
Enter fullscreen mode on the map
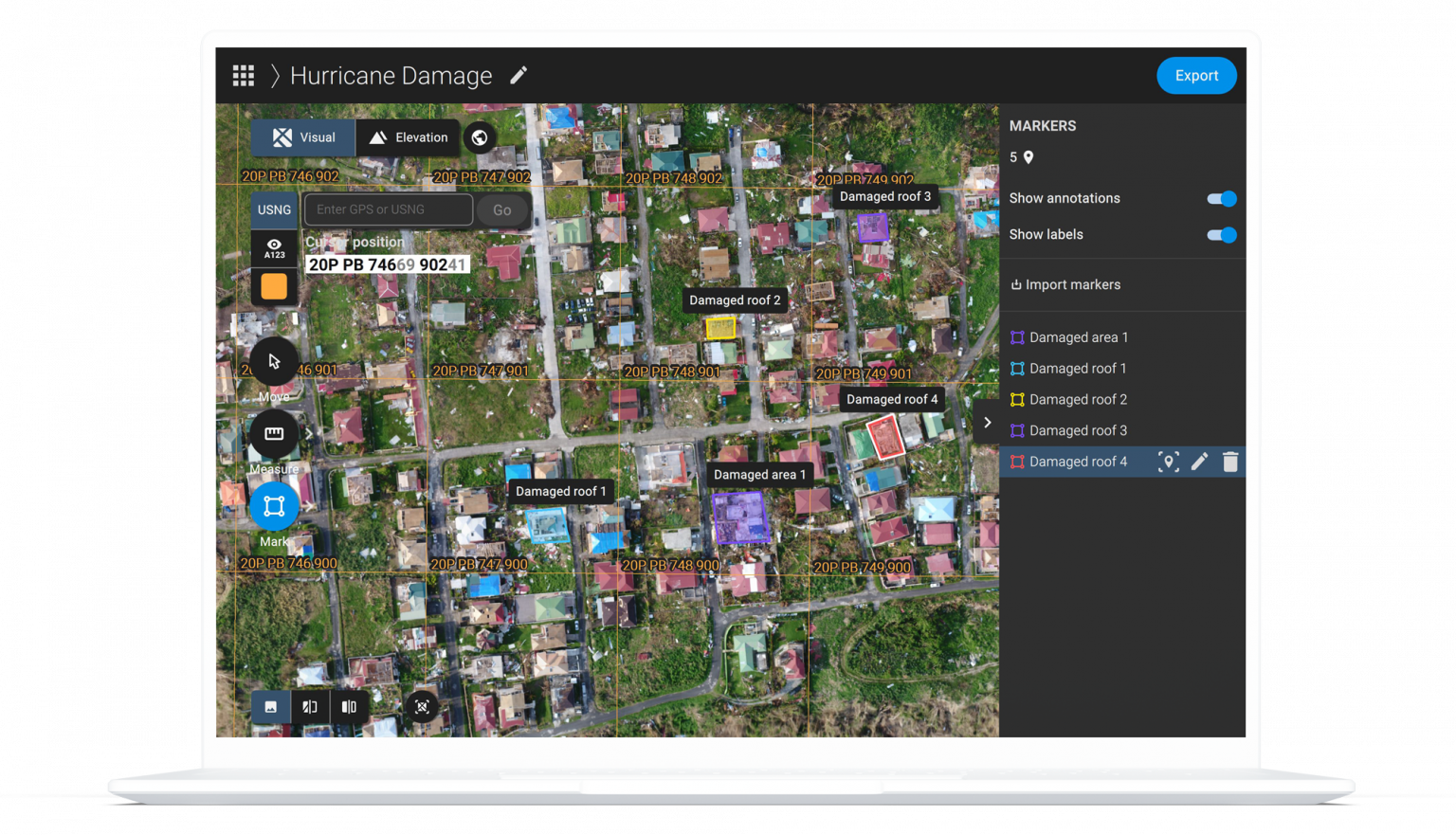point(421,706)
